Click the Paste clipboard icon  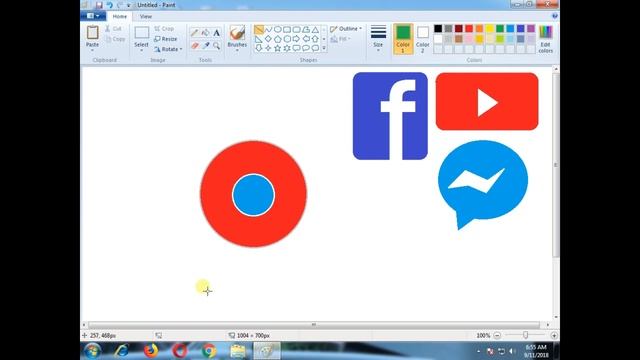pos(93,32)
